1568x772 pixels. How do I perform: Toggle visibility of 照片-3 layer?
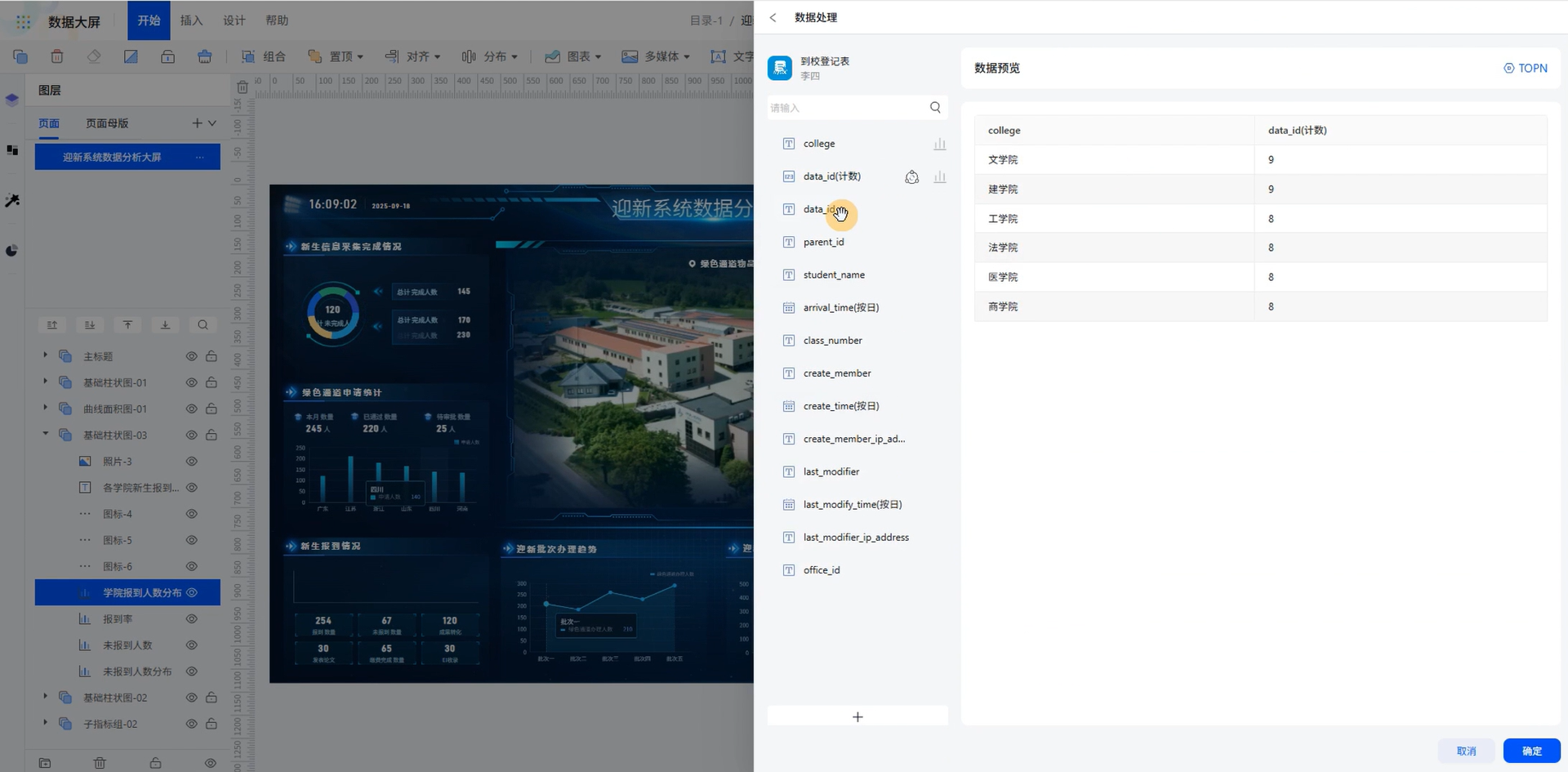[191, 462]
